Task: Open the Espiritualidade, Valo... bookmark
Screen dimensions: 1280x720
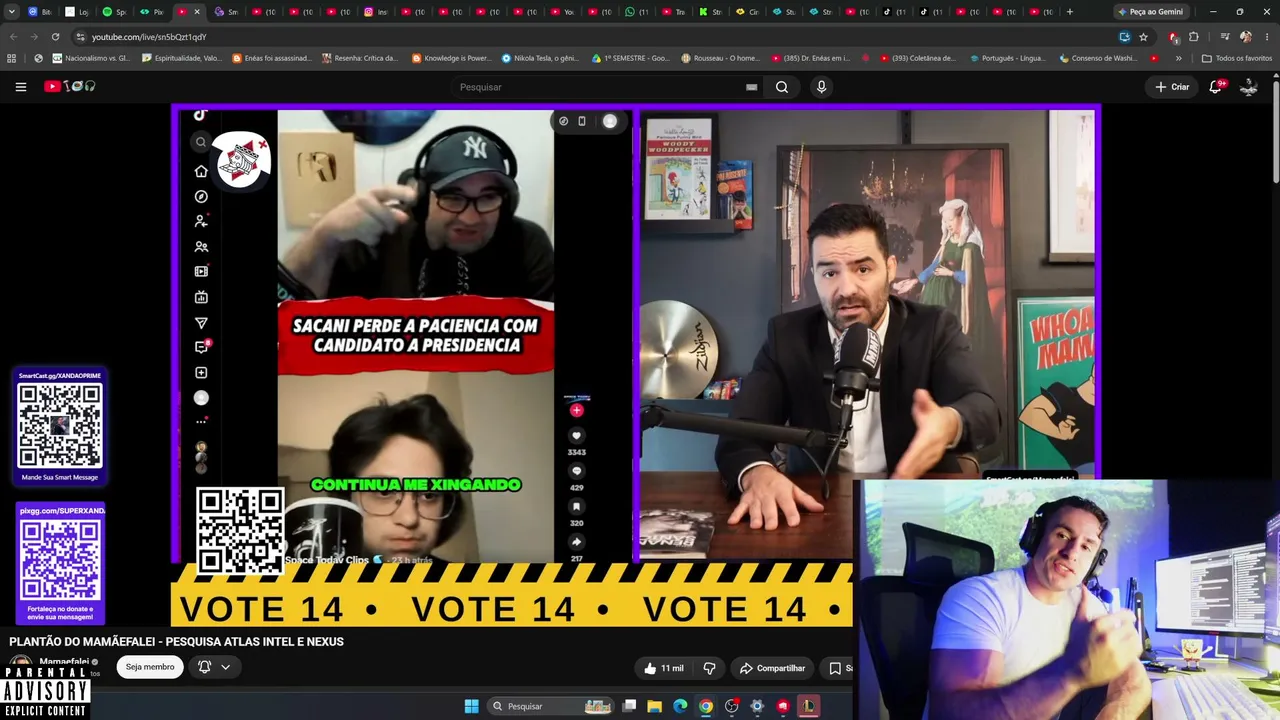Action: [181, 58]
